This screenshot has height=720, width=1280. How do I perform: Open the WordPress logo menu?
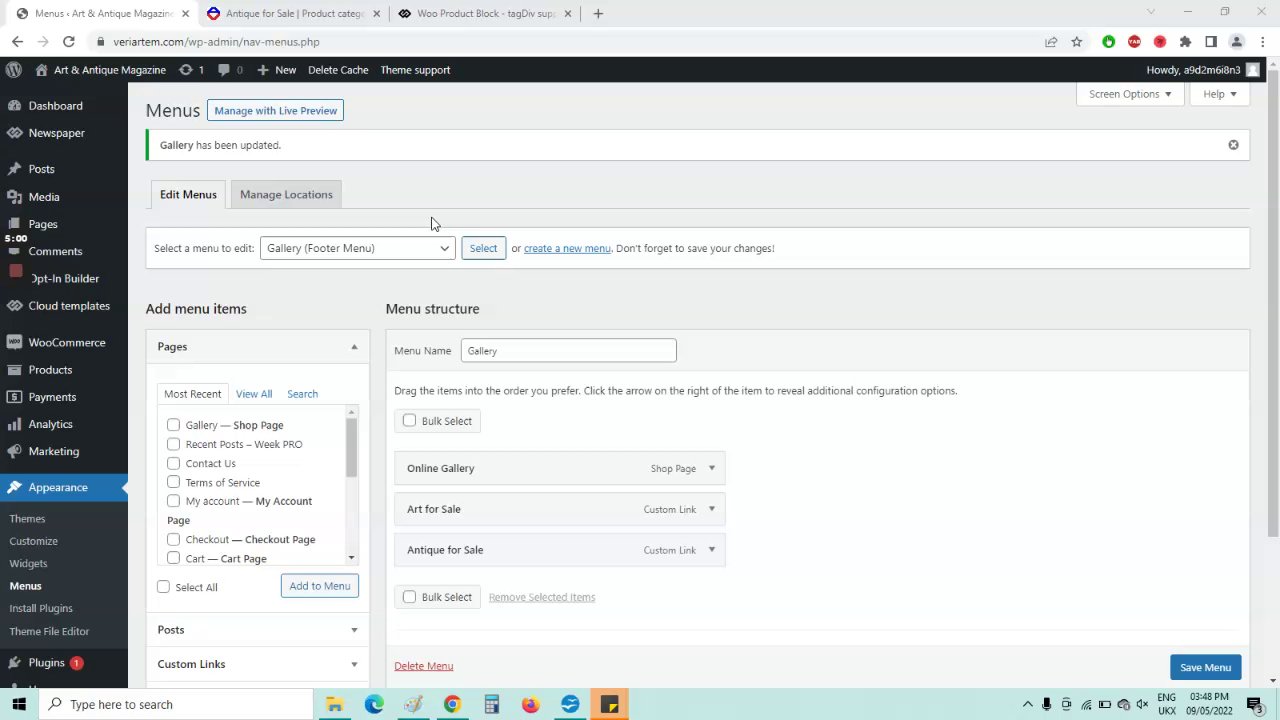(14, 70)
